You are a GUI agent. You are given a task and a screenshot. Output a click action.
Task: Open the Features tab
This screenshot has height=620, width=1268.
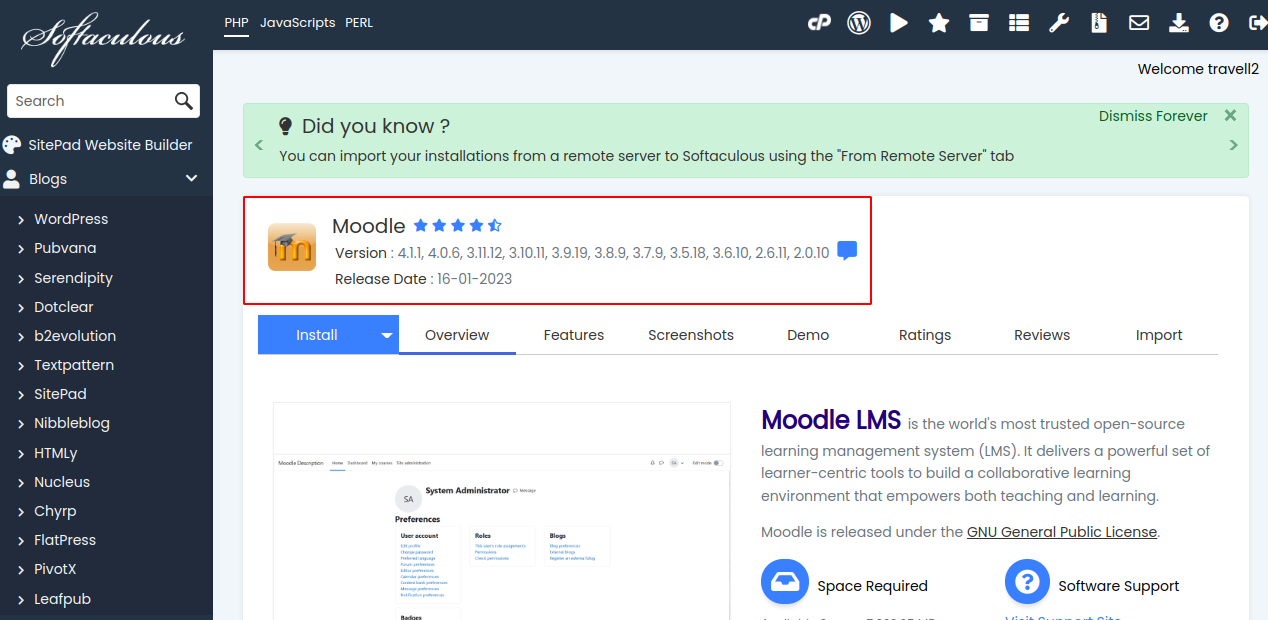574,335
